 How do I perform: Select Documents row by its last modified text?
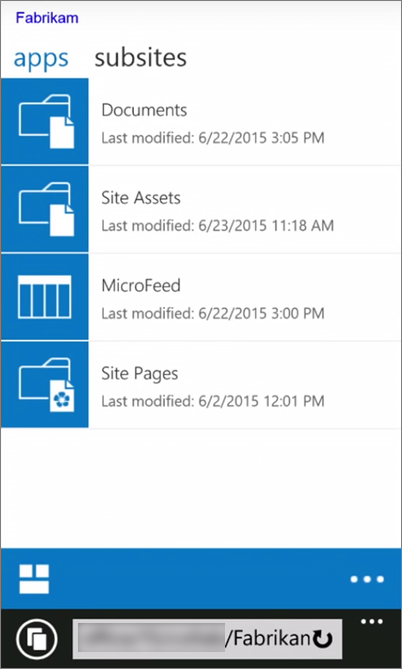coord(213,138)
